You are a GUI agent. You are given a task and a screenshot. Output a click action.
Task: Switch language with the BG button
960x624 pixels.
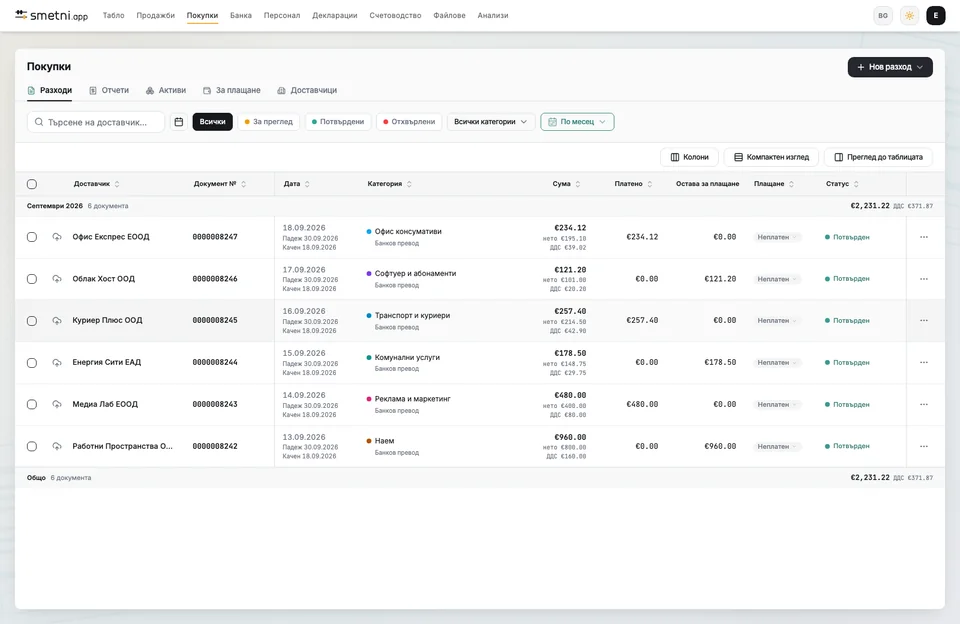point(883,16)
